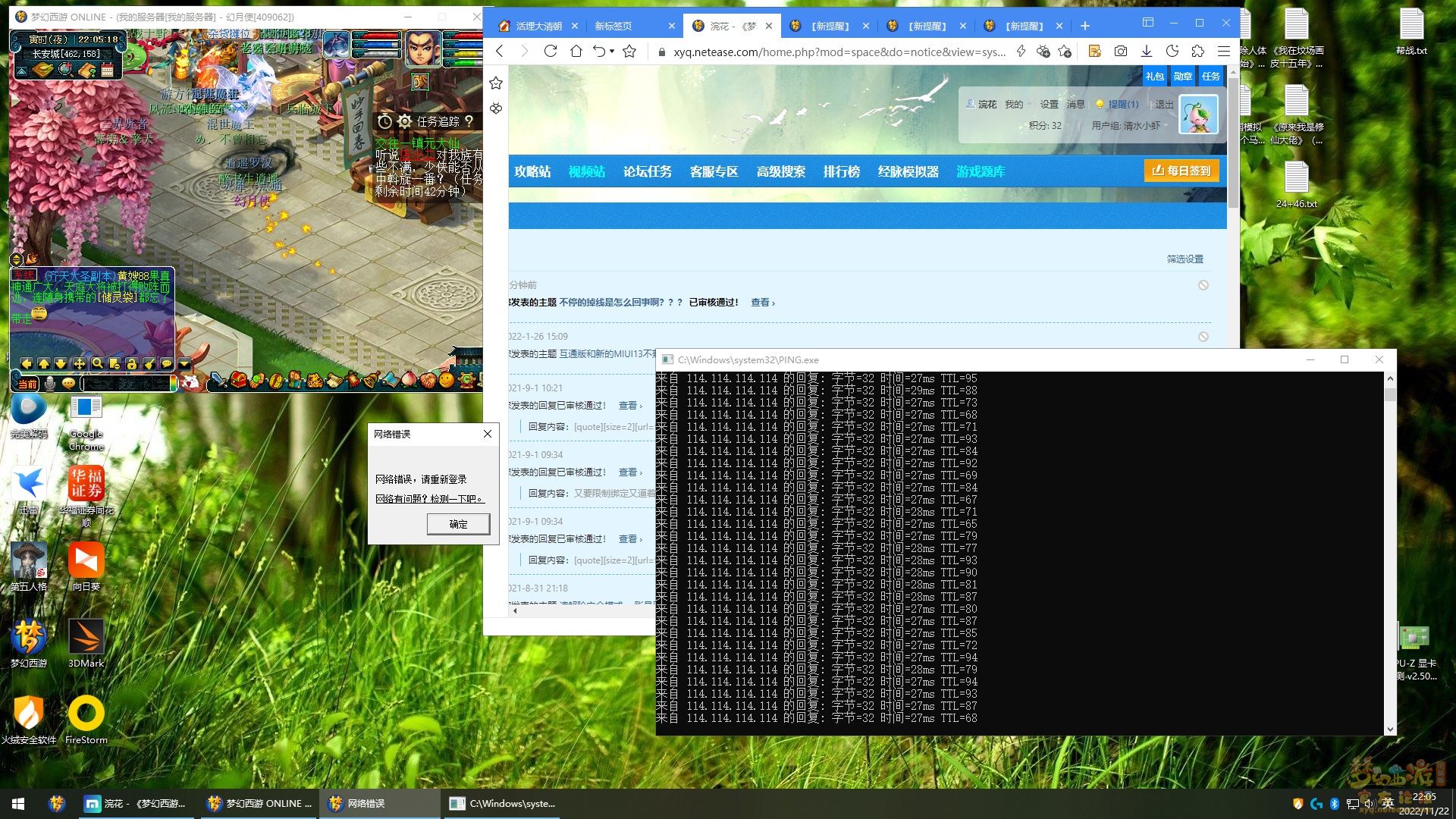Click the address bar URL field
This screenshot has width=1456, height=819.
tap(839, 52)
